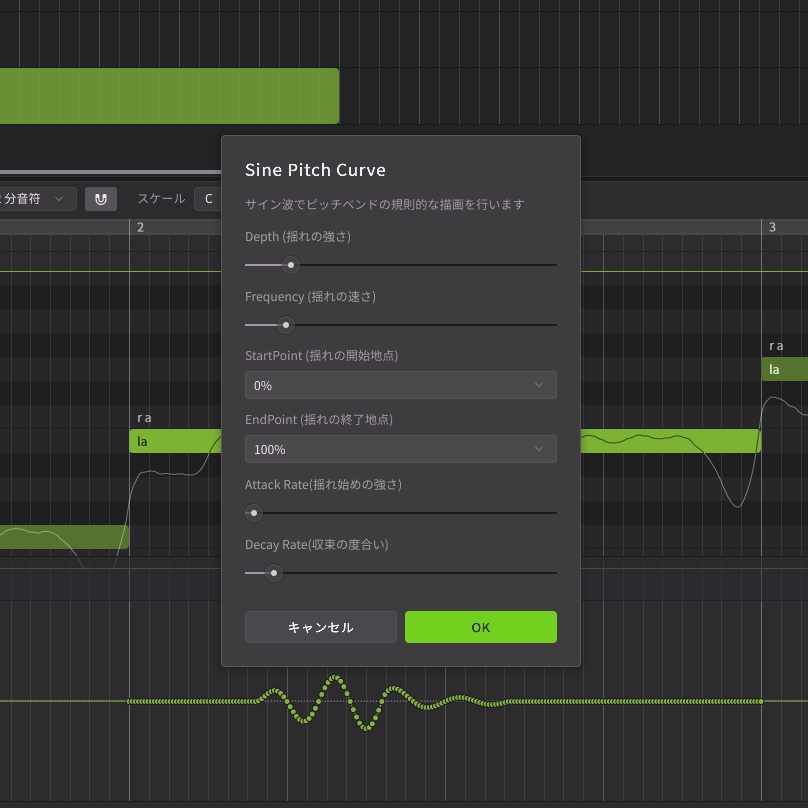The height and width of the screenshot is (808, 808).
Task: Click the 'r a' phoneme label at measure 3
Action: [x=776, y=346]
